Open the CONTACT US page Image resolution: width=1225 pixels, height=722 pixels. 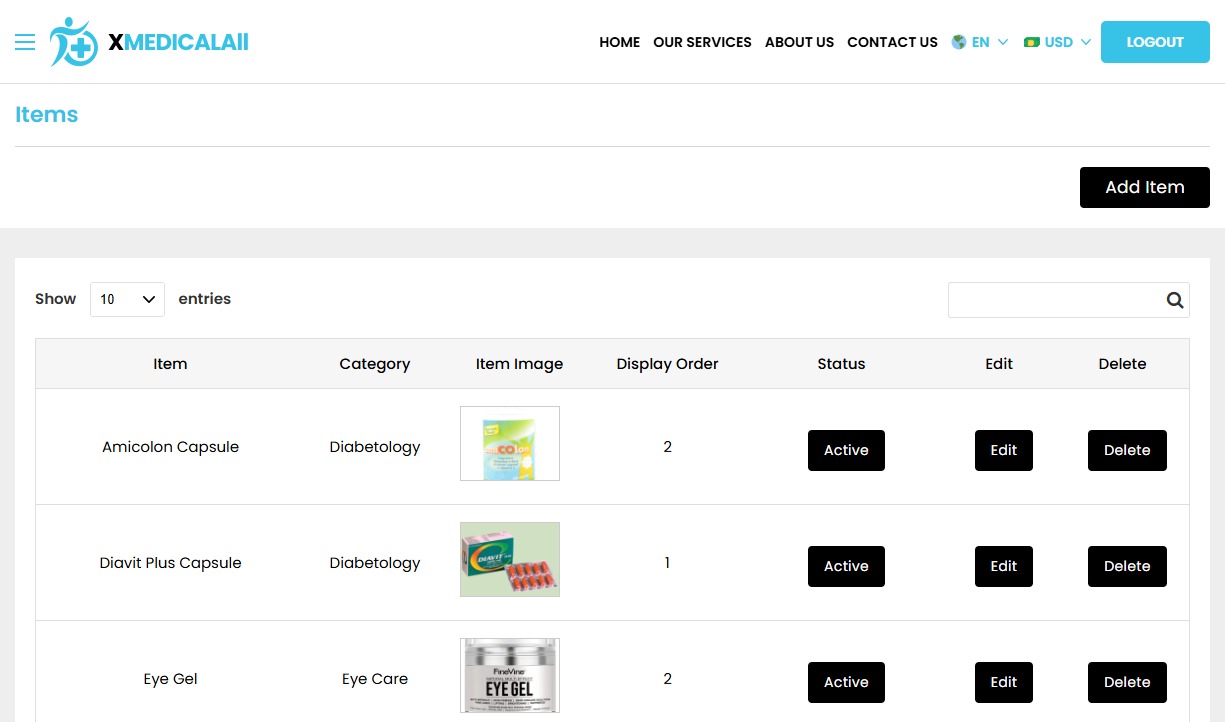[892, 42]
